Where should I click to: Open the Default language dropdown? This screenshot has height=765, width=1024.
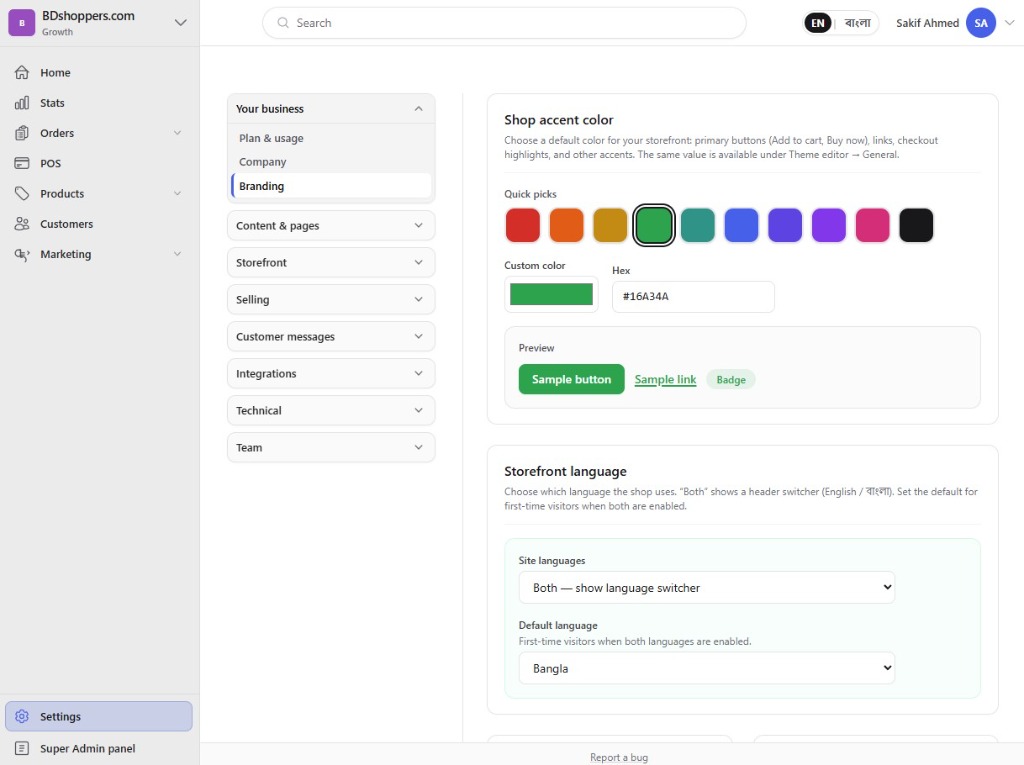click(707, 668)
